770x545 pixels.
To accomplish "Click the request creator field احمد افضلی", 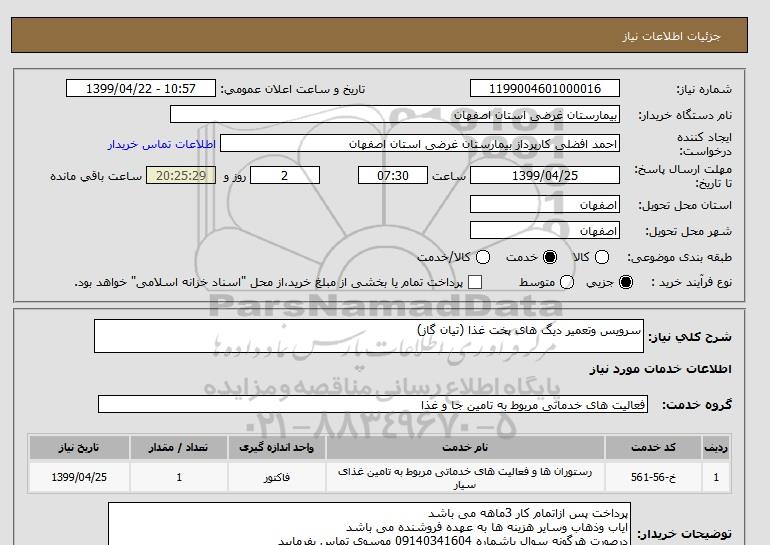I will (420, 143).
